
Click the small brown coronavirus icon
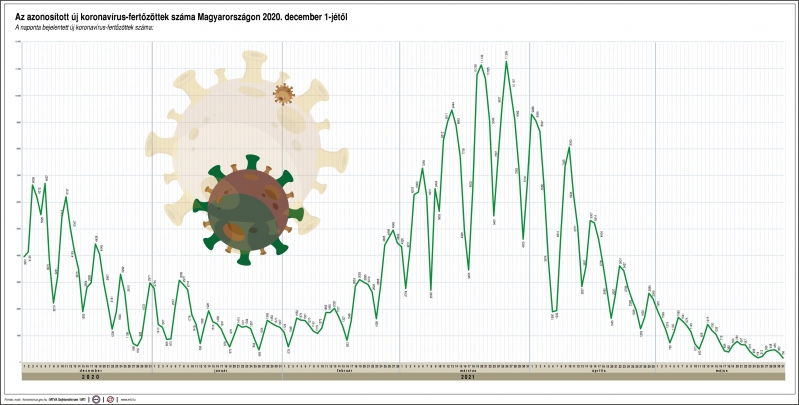(x=284, y=94)
